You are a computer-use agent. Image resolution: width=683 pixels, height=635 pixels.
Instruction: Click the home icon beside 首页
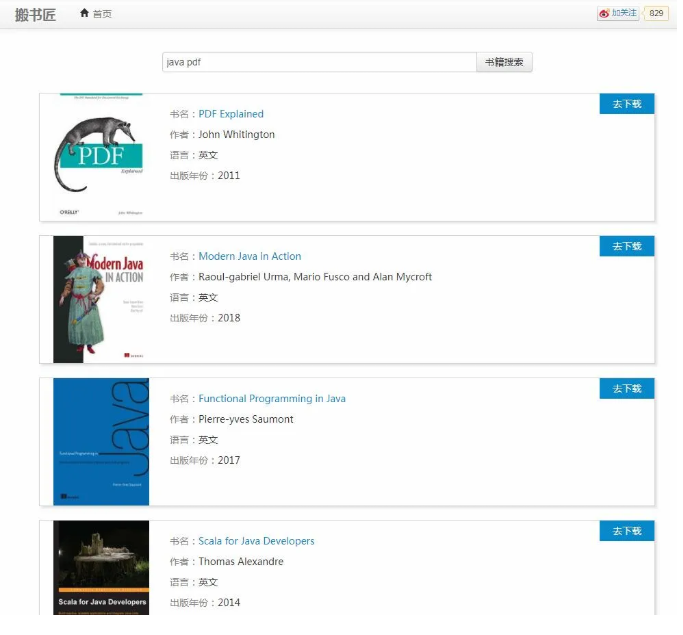(85, 13)
